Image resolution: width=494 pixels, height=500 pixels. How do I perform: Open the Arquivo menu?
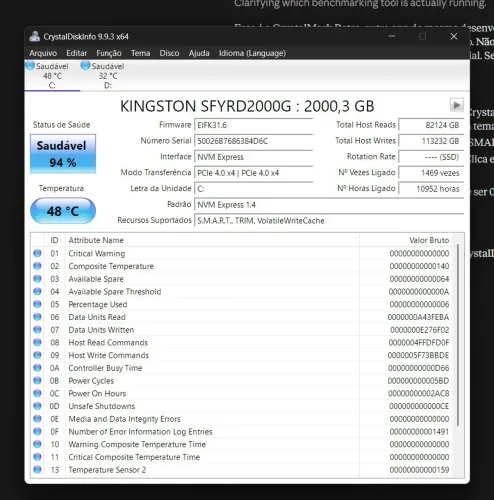(43, 53)
